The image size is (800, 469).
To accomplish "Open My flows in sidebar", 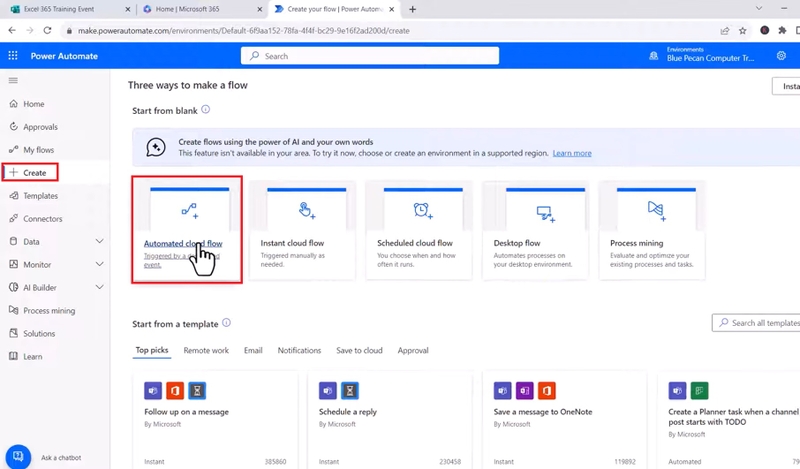I will pos(39,150).
